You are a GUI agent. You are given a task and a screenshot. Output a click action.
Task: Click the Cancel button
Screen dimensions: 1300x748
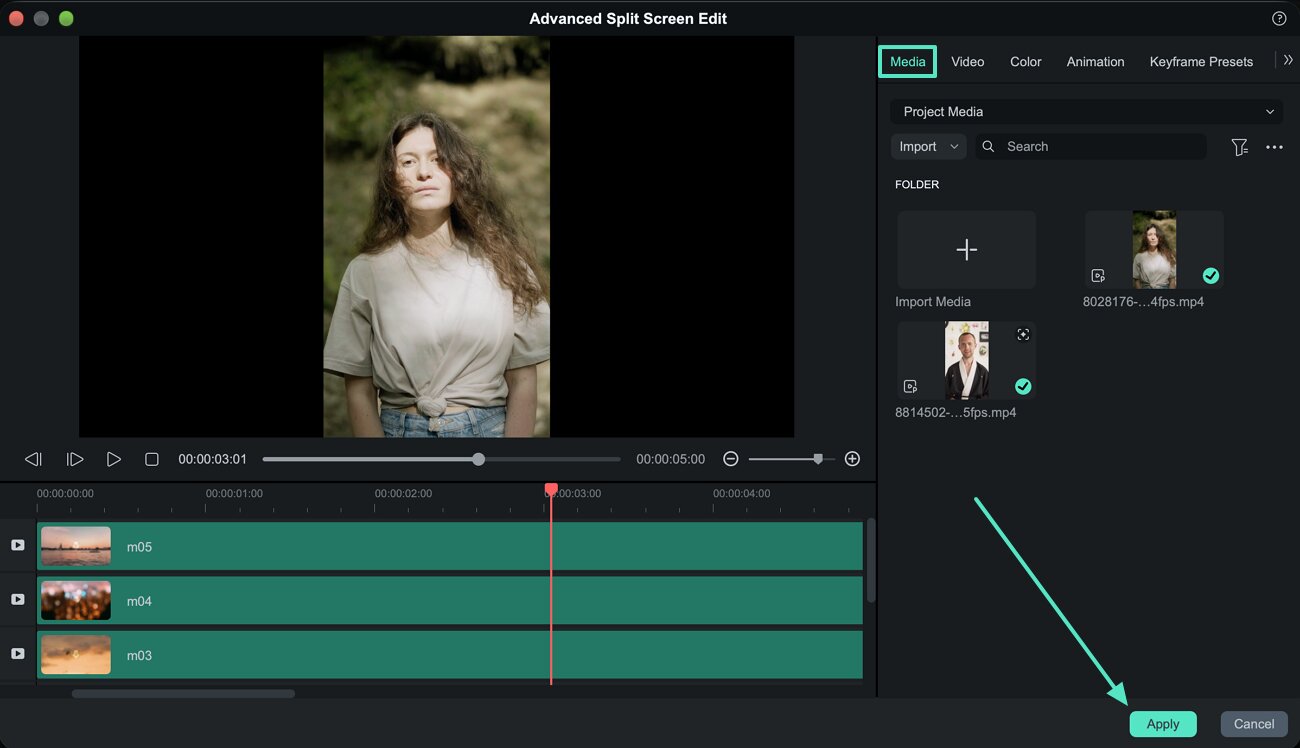1254,724
